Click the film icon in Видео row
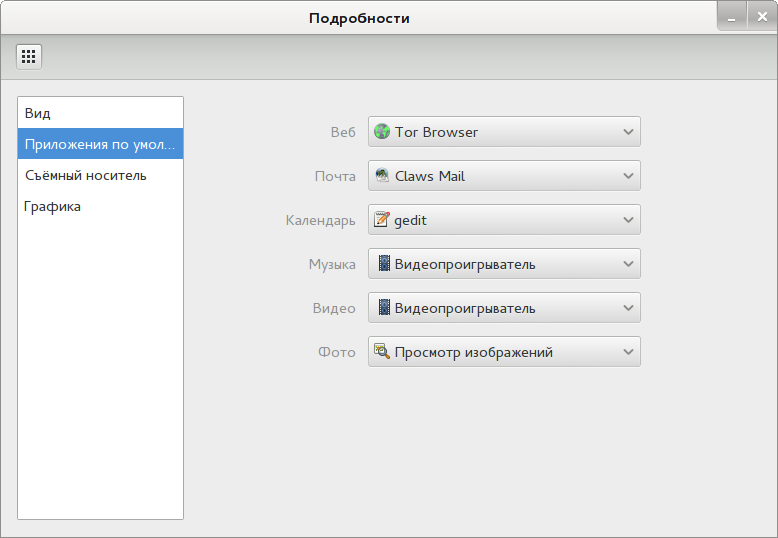Screen dimensions: 778x538 point(384,308)
